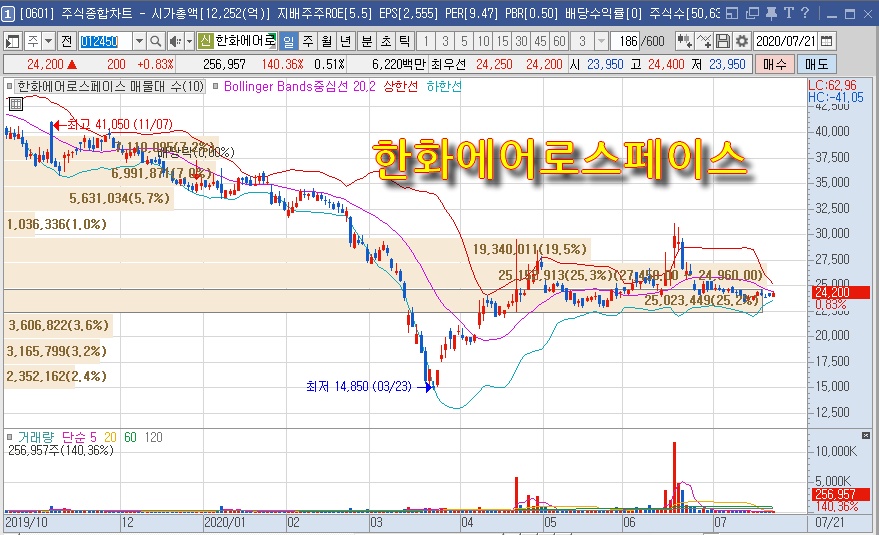Image resolution: width=879 pixels, height=535 pixels.
Task: Pin the window with pushpin icon
Action: coord(771,13)
